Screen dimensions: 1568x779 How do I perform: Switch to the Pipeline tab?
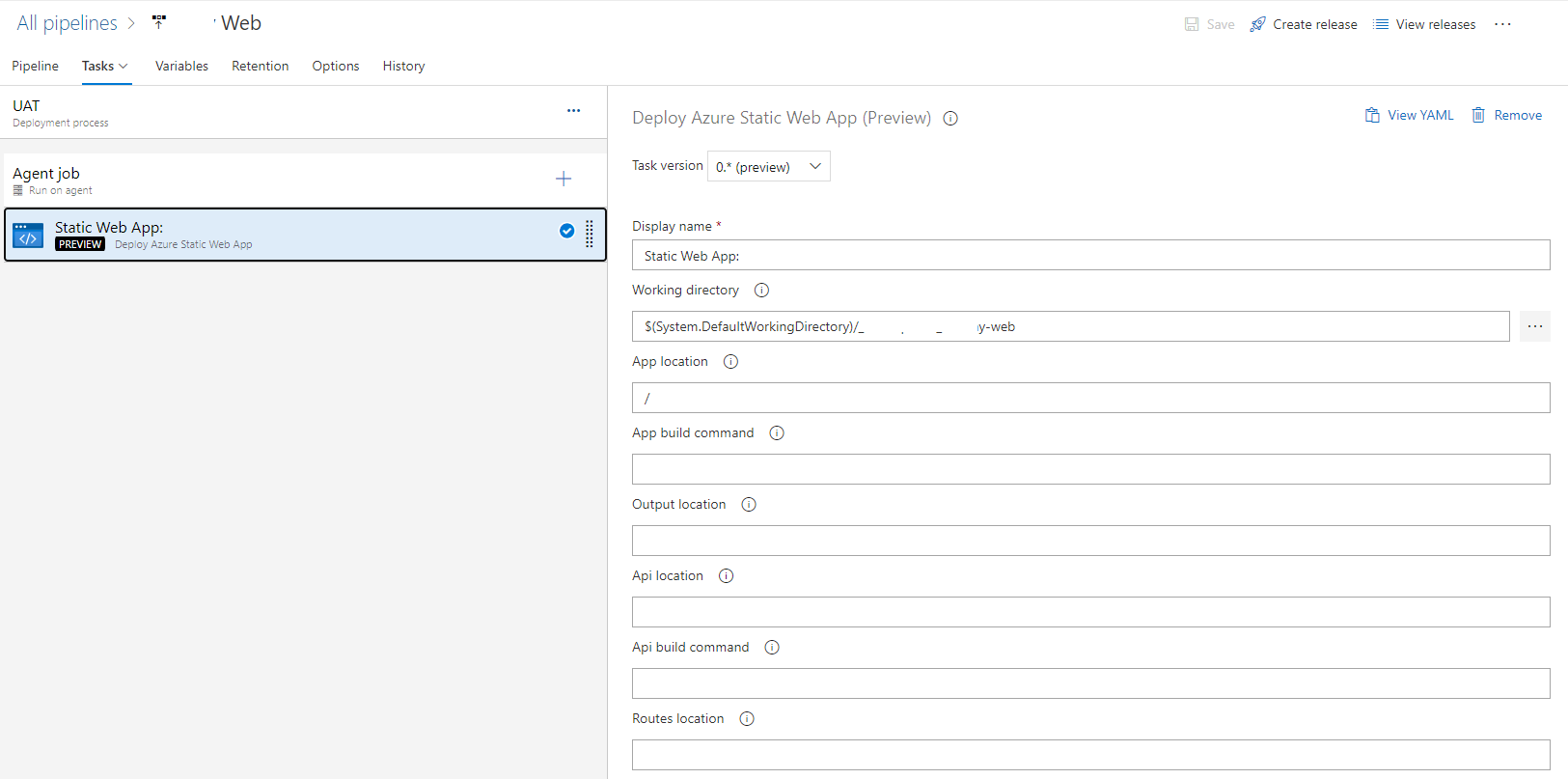35,66
